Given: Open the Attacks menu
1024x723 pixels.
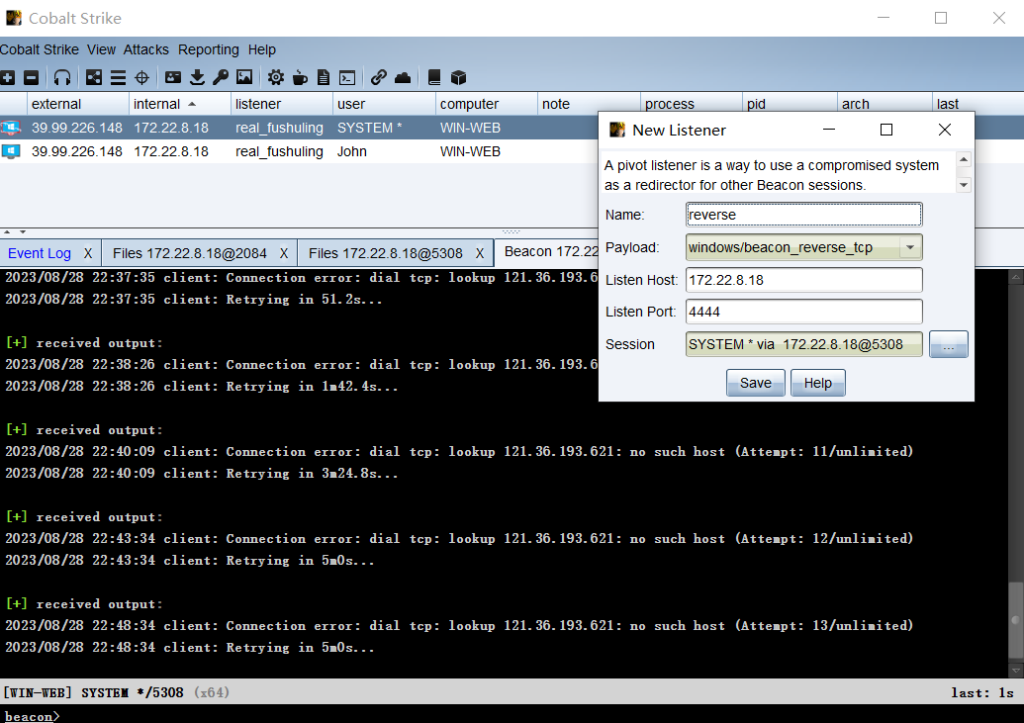Looking at the screenshot, I should [x=146, y=50].
